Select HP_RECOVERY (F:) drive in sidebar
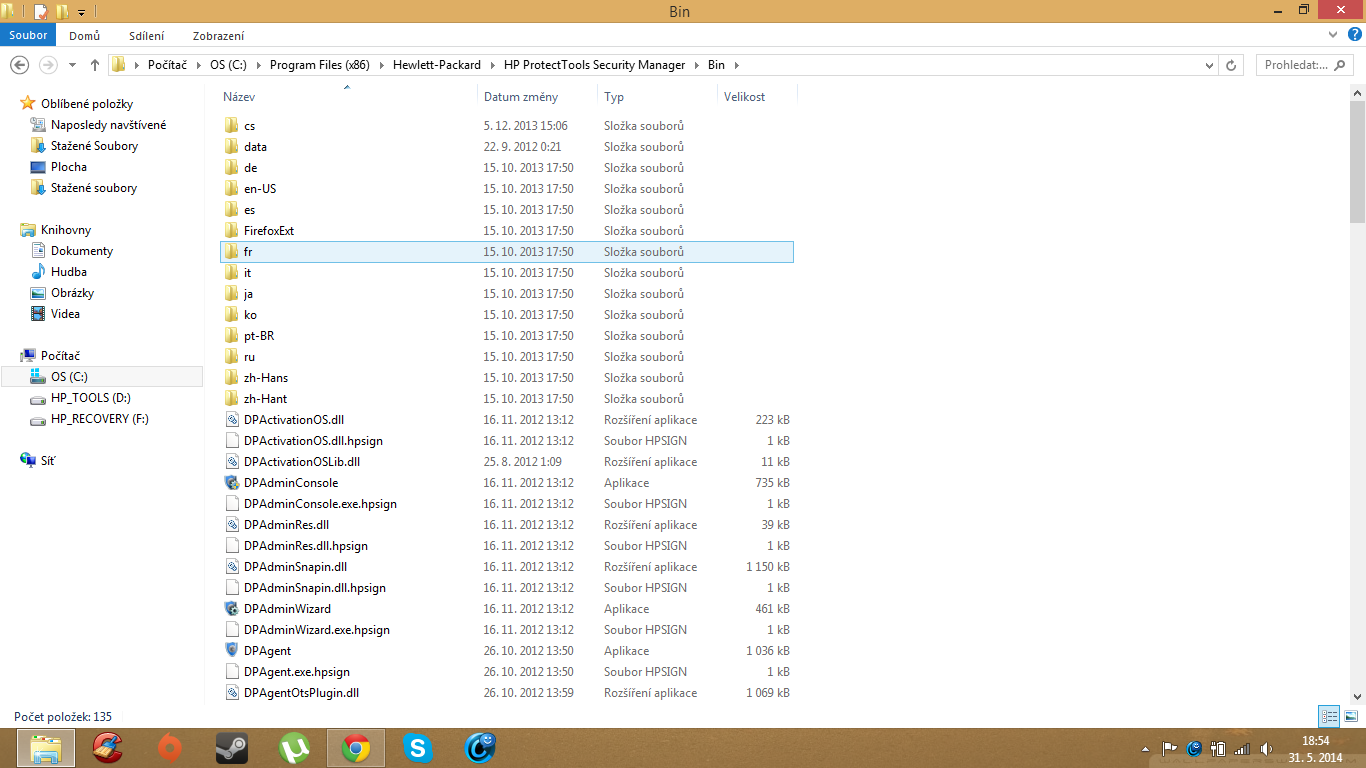 (100, 419)
